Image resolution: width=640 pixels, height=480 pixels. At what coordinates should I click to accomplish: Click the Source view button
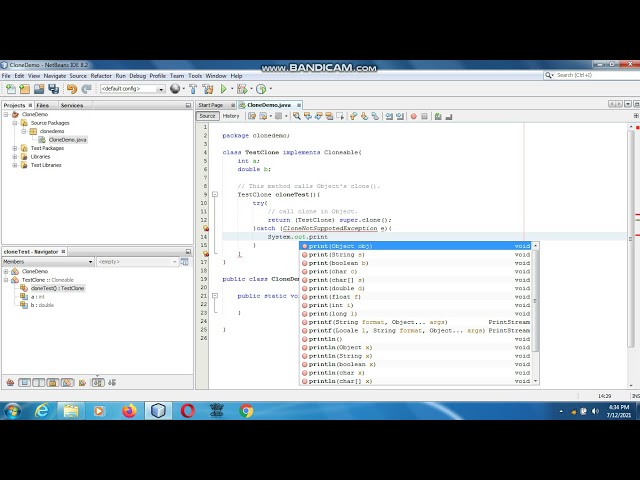point(207,116)
